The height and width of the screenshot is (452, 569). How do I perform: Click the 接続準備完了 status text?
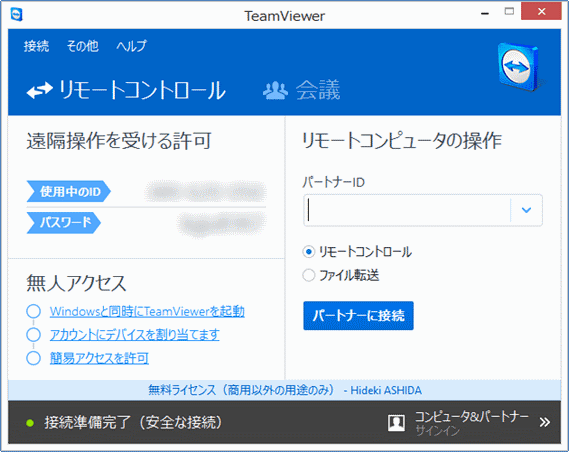133,422
